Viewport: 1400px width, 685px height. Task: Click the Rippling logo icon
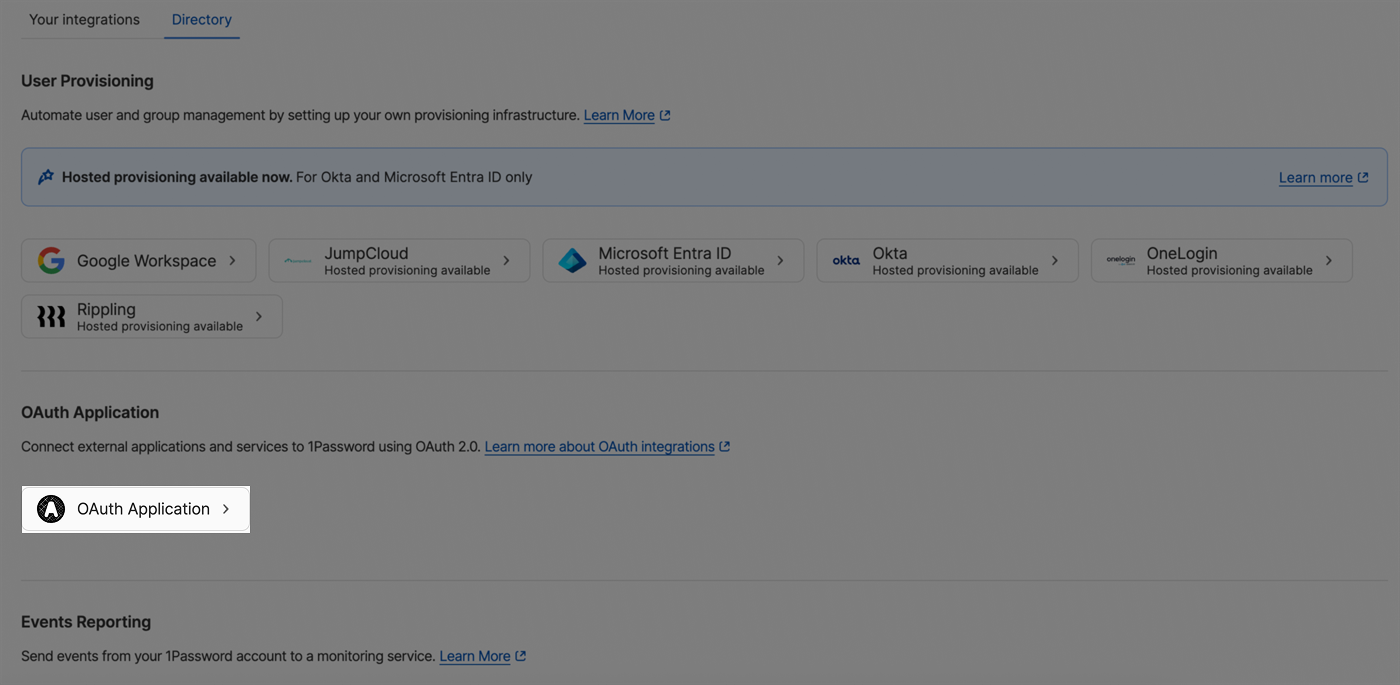[51, 316]
